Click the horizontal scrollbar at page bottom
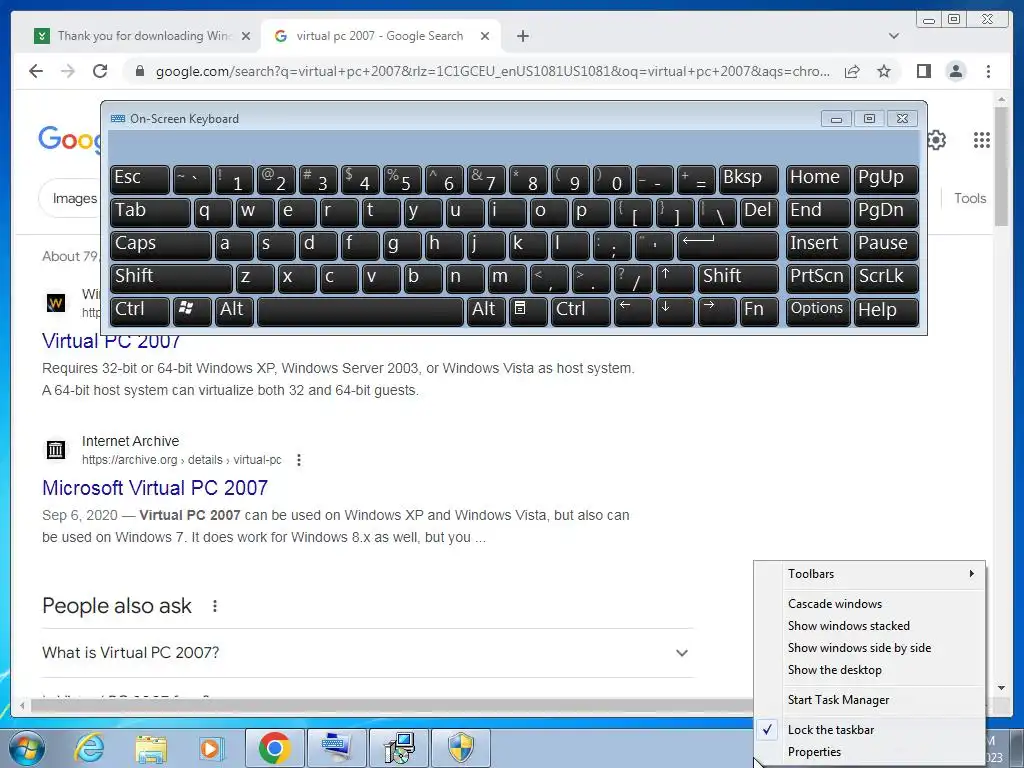Screen dimensions: 1024x768 pyautogui.click(x=391, y=705)
